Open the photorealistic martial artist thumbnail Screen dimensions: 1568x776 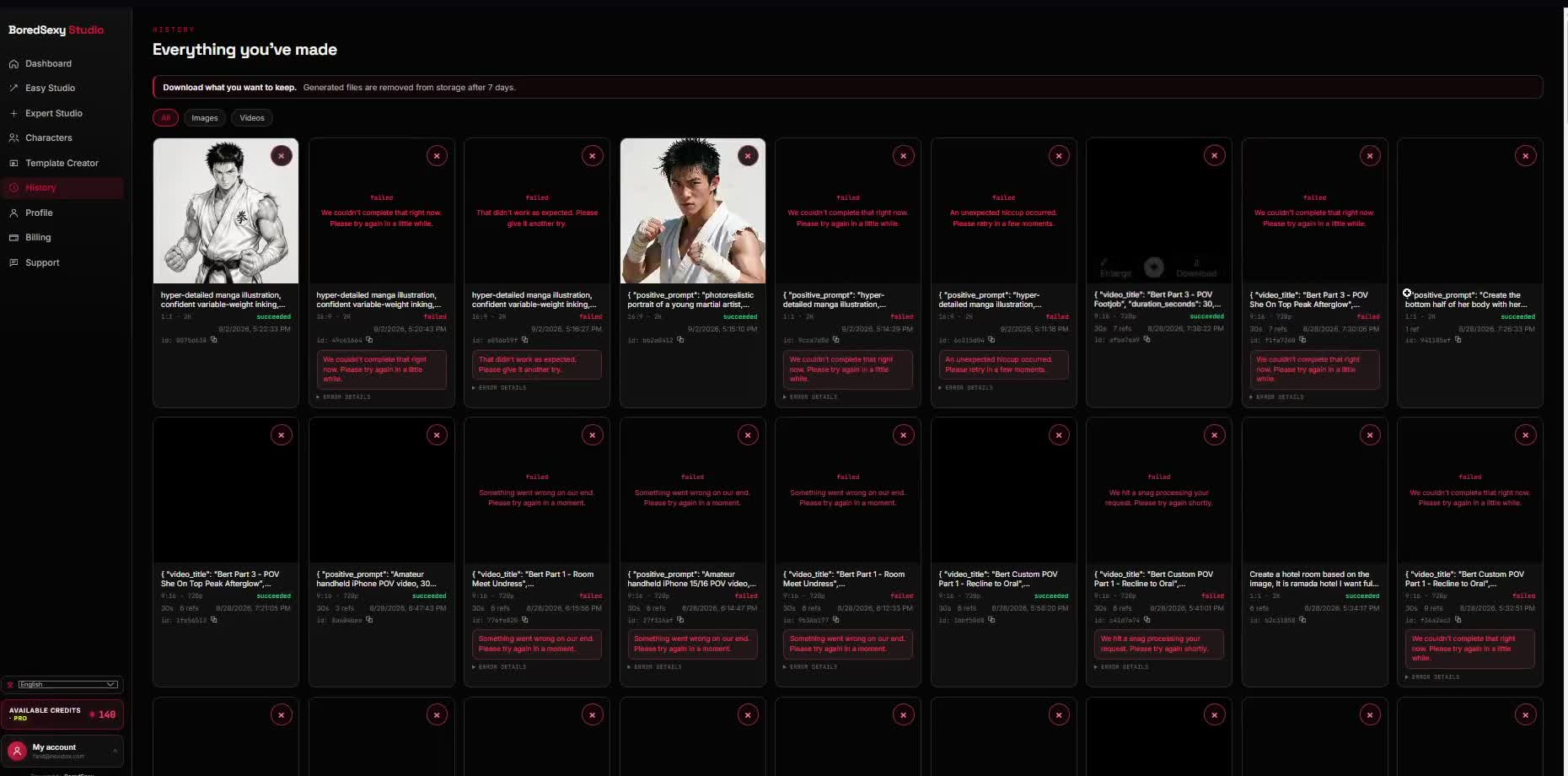coord(693,211)
